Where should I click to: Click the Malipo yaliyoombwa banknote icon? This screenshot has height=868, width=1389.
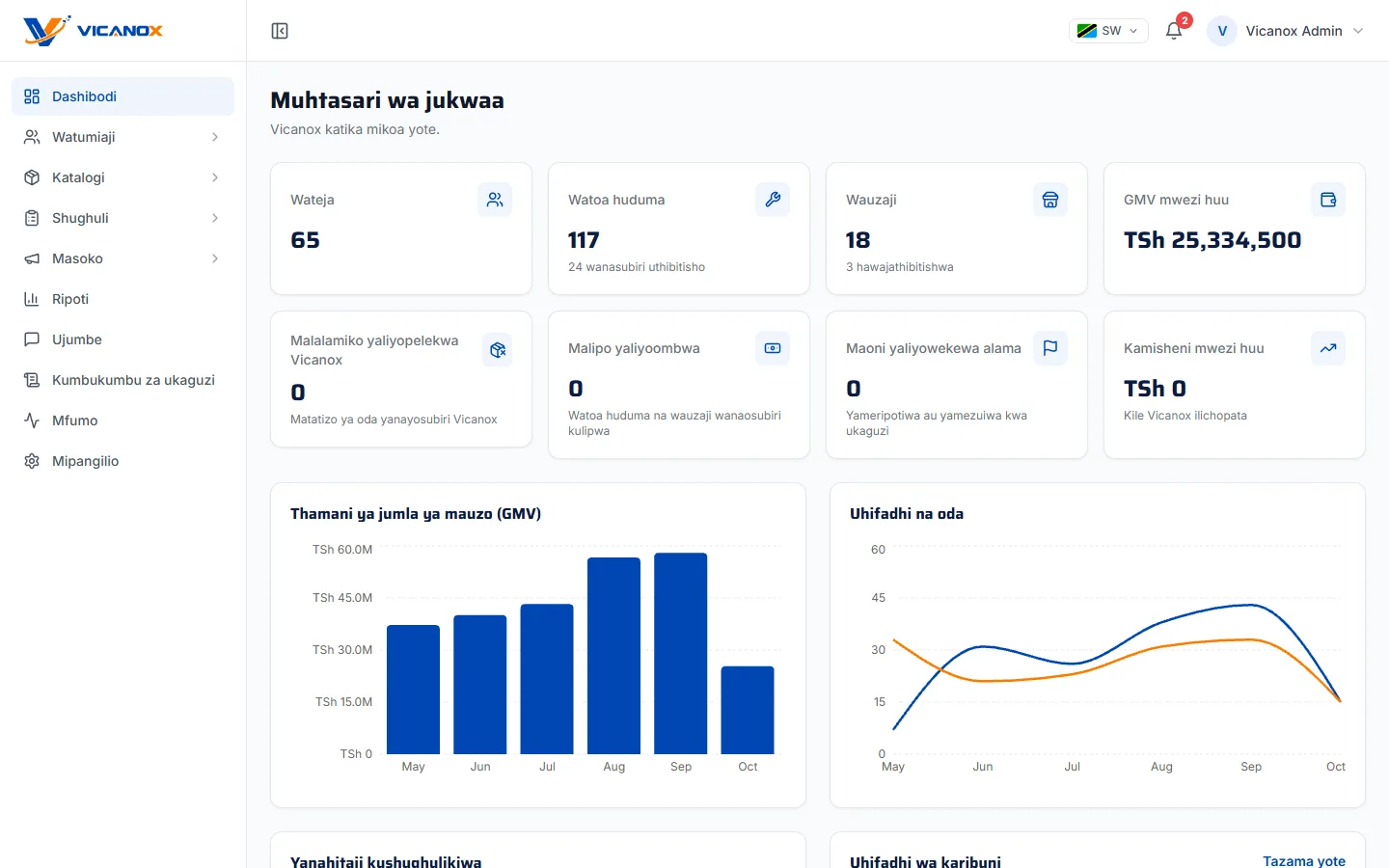click(x=773, y=348)
